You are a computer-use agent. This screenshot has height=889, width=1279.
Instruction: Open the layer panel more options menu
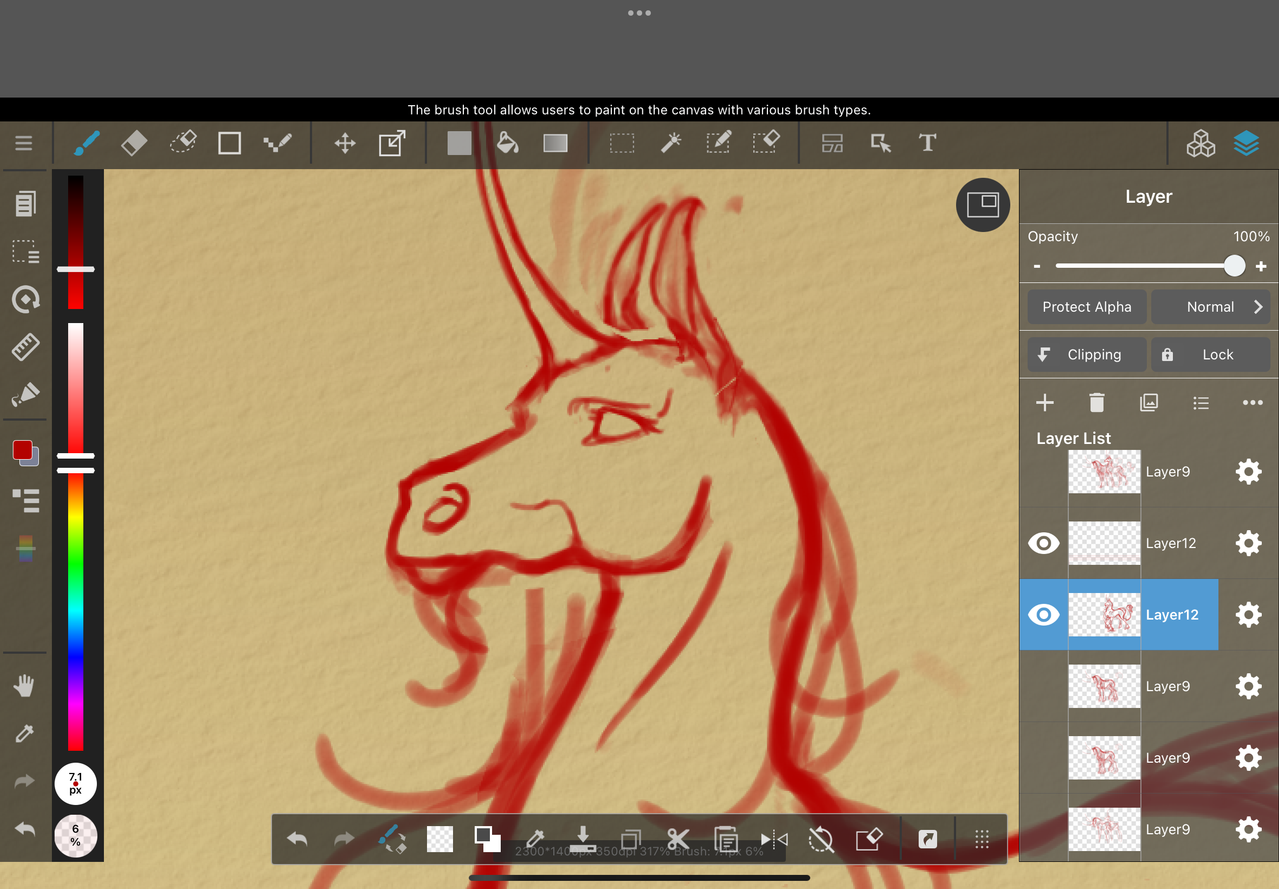[x=1253, y=402]
